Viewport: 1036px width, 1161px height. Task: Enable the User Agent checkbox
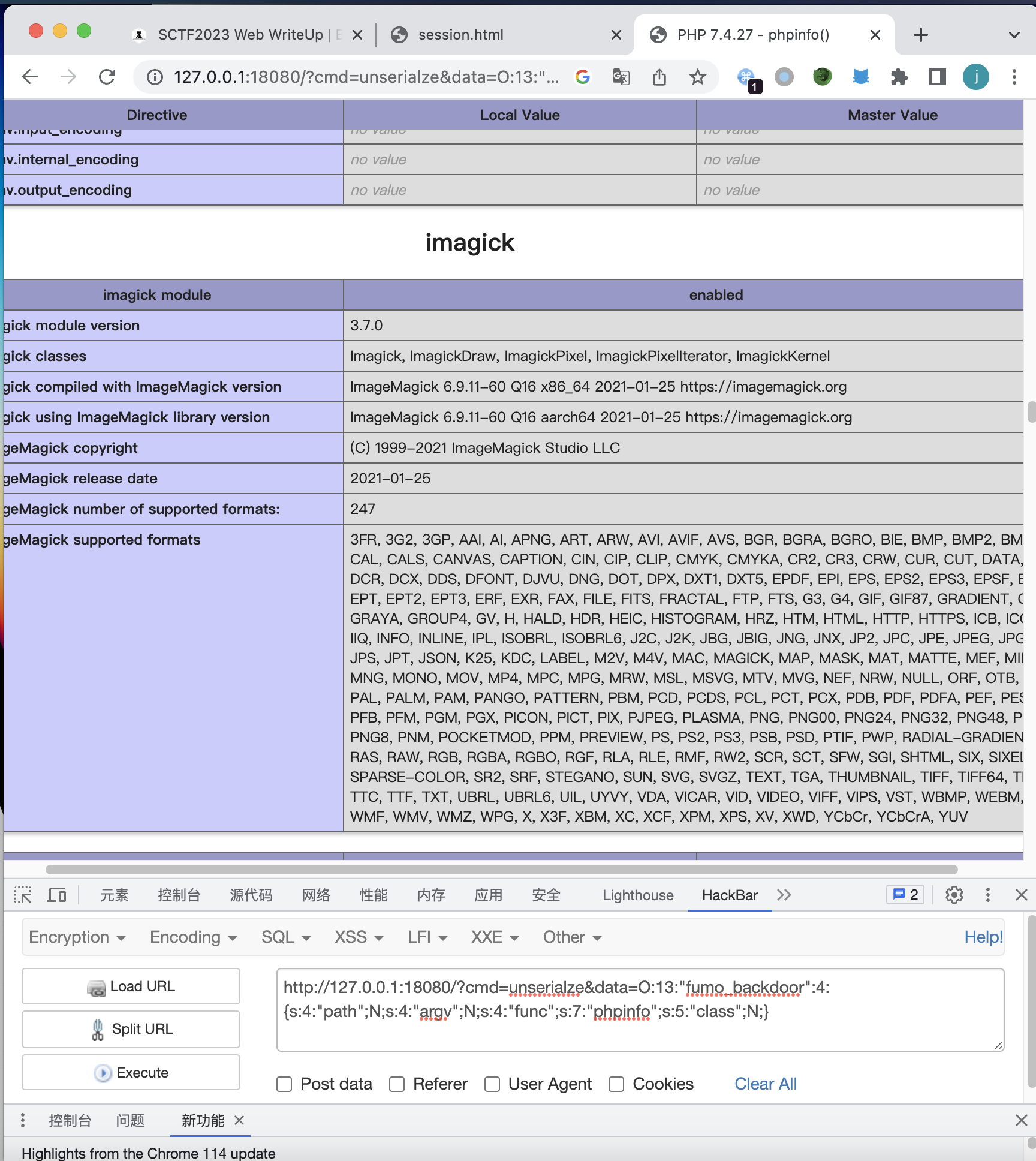click(x=492, y=1084)
